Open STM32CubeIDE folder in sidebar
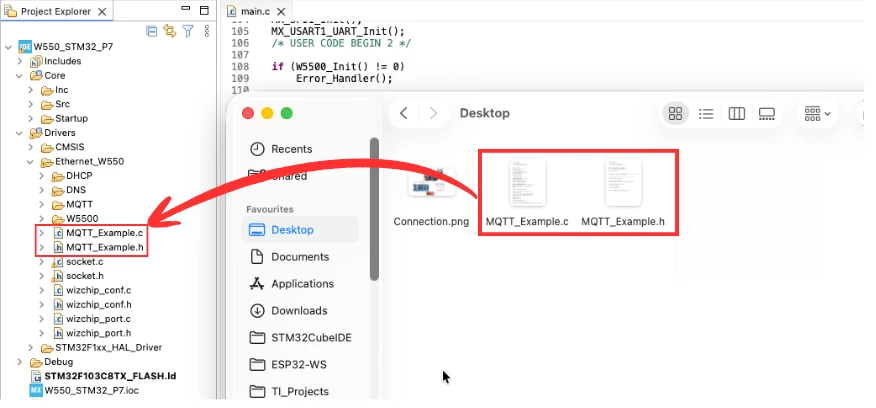 pyautogui.click(x=301, y=338)
